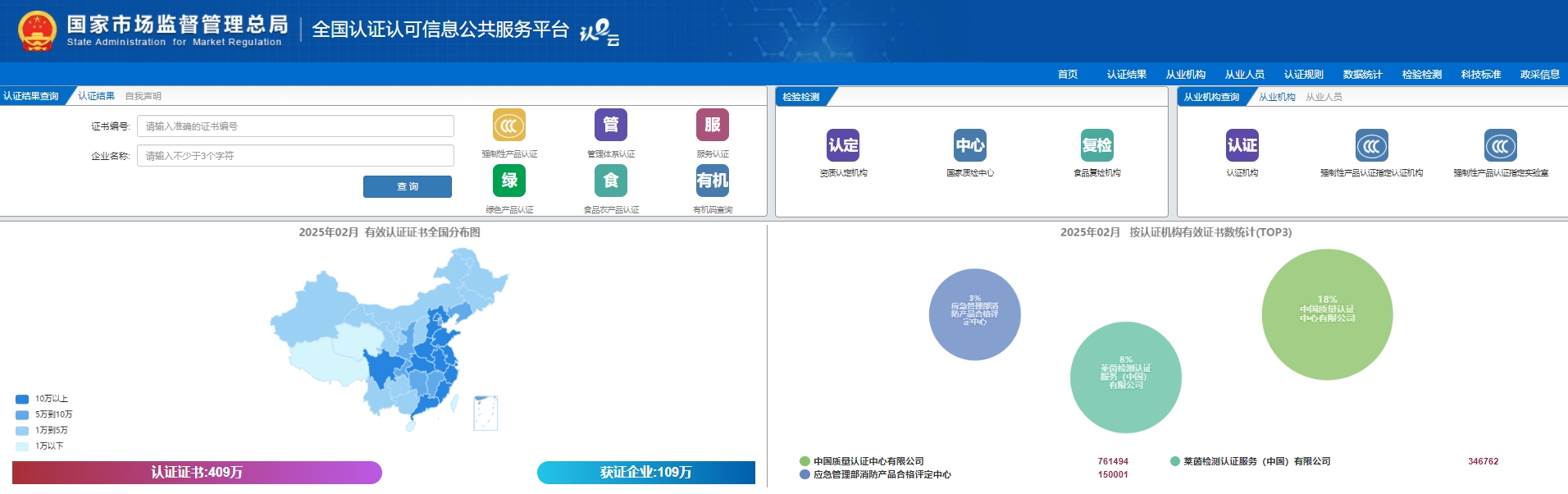Viewport: 1568px width, 494px height.
Task: Switch to the 自我声明 tab
Action: pyautogui.click(x=143, y=96)
